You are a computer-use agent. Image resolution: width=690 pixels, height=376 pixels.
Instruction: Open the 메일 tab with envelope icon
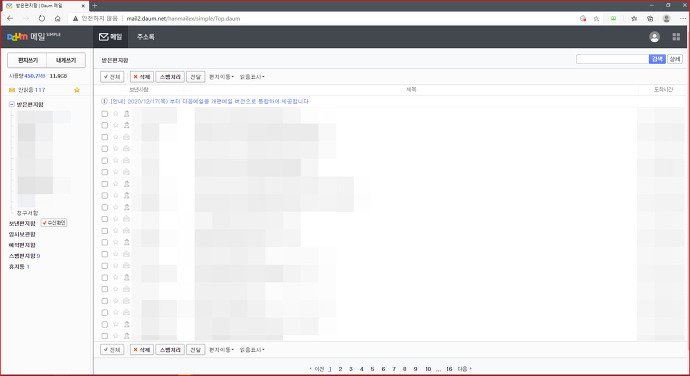click(110, 37)
